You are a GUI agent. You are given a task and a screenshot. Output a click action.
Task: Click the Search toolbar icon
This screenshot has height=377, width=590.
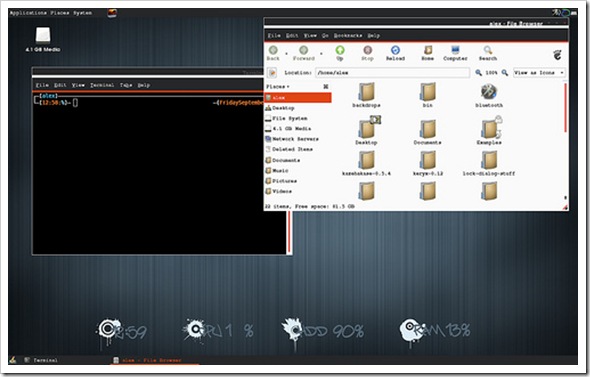pos(488,53)
